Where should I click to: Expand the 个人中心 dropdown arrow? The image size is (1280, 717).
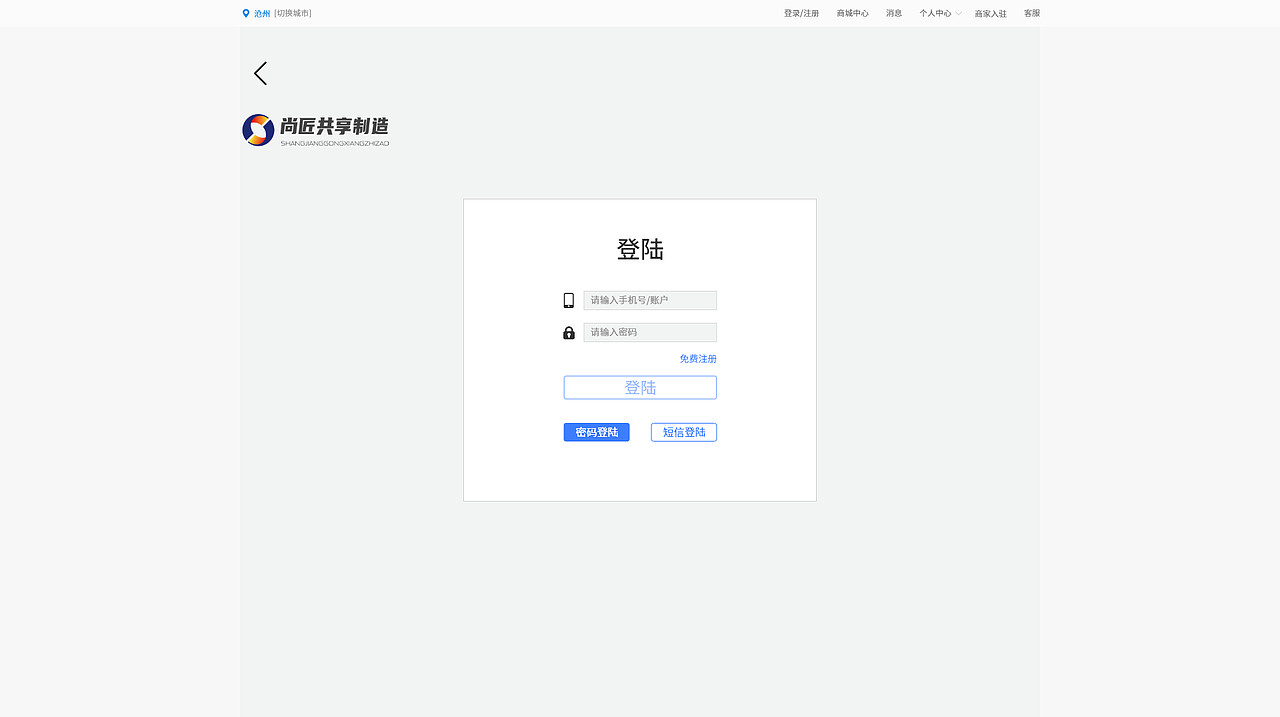[x=959, y=13]
